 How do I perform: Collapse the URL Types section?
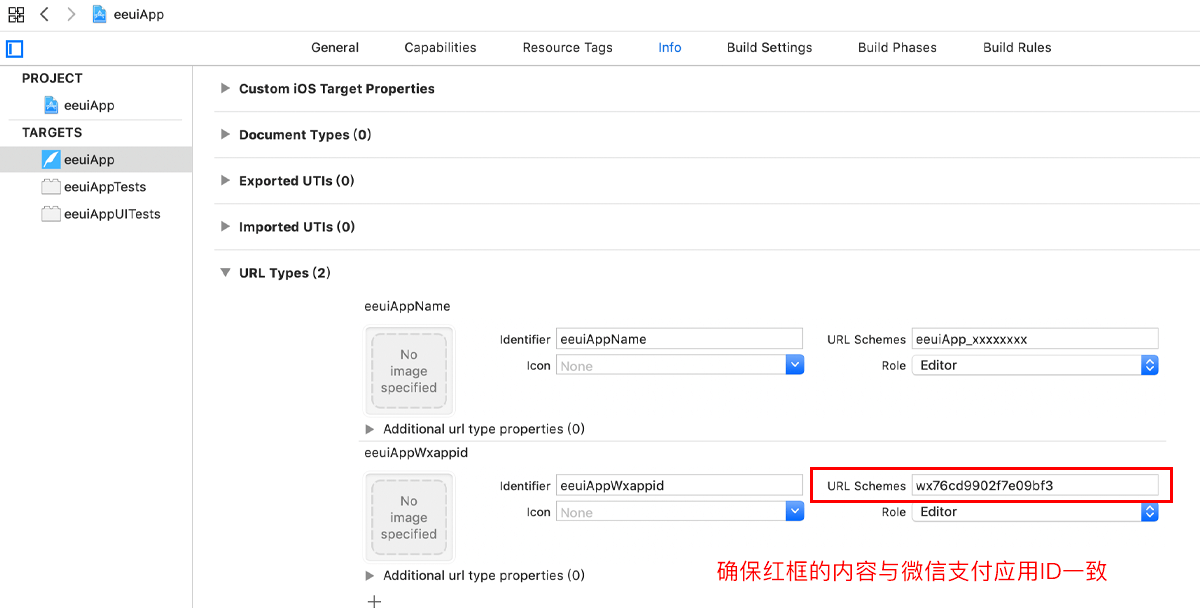(x=225, y=273)
